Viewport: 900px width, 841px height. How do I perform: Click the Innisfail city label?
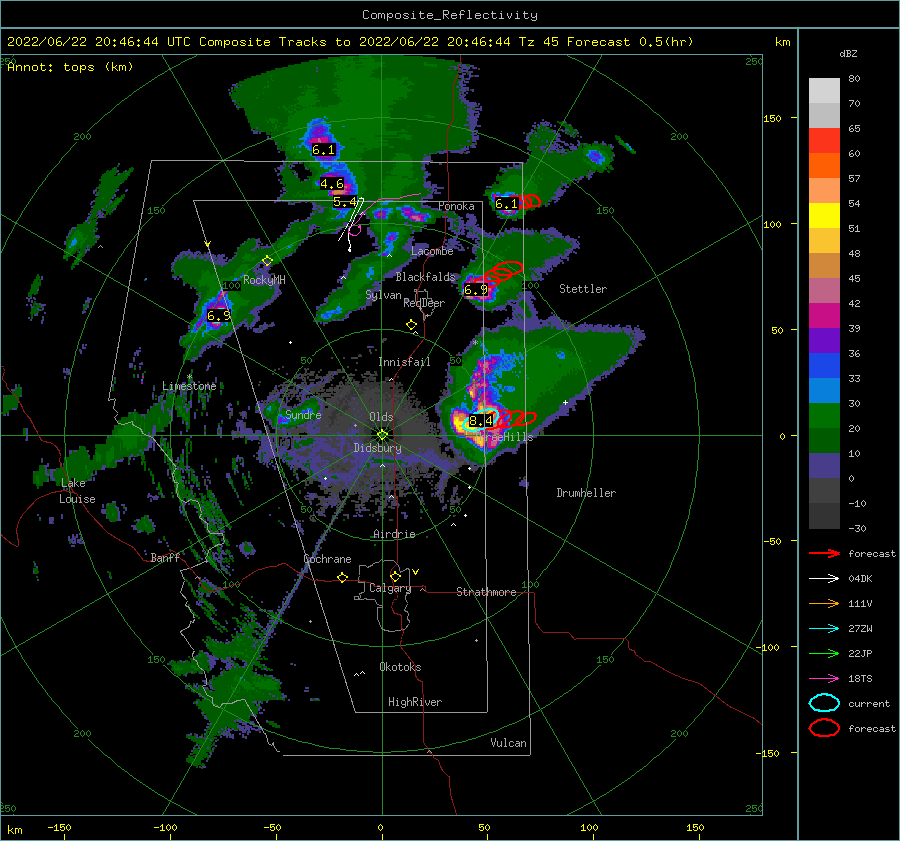coord(404,362)
